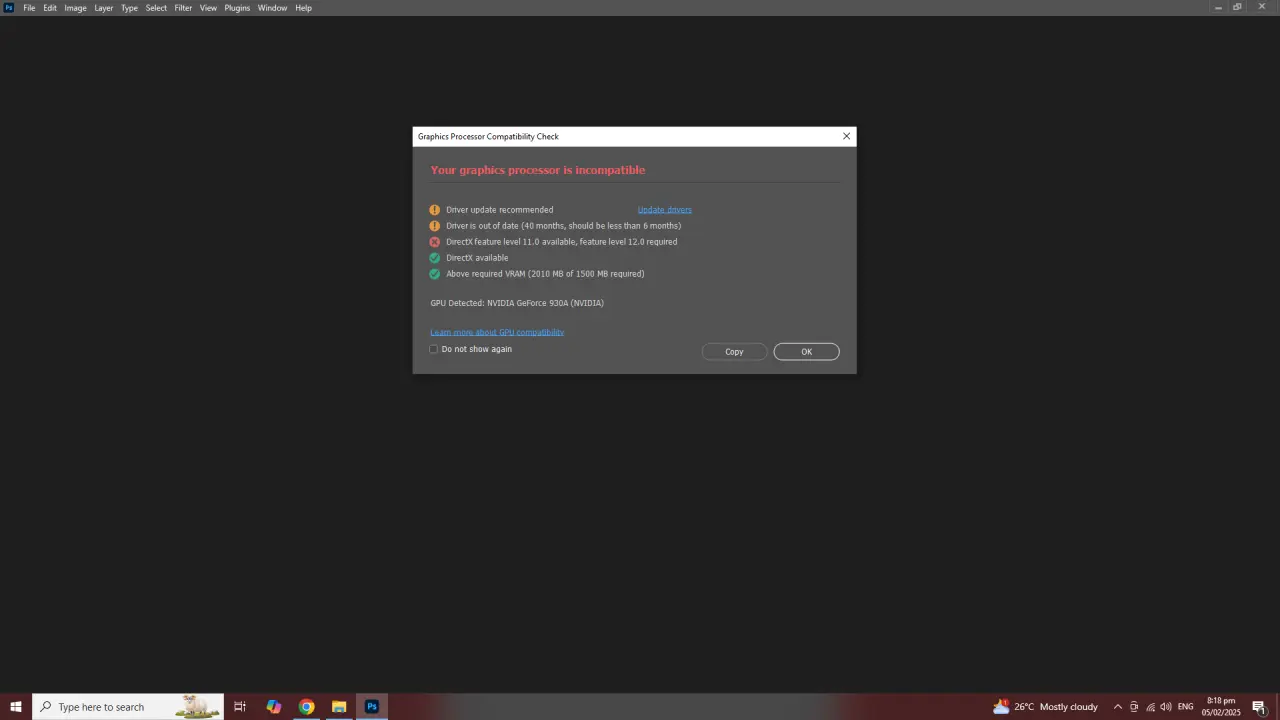This screenshot has height=720, width=1280.
Task: Open Task View on the taskbar
Action: 240,707
